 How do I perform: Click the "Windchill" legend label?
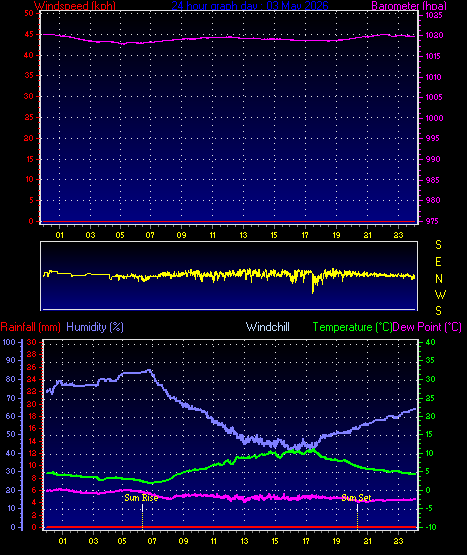(x=268, y=327)
